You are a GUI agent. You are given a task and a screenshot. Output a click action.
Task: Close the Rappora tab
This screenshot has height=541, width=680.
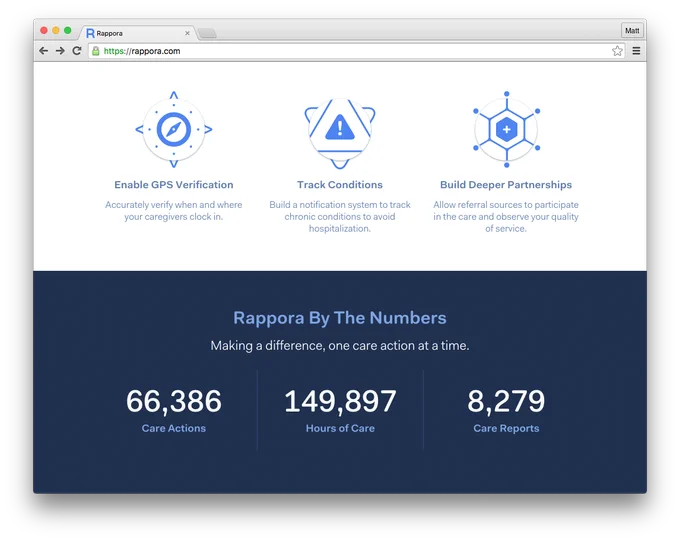click(187, 33)
